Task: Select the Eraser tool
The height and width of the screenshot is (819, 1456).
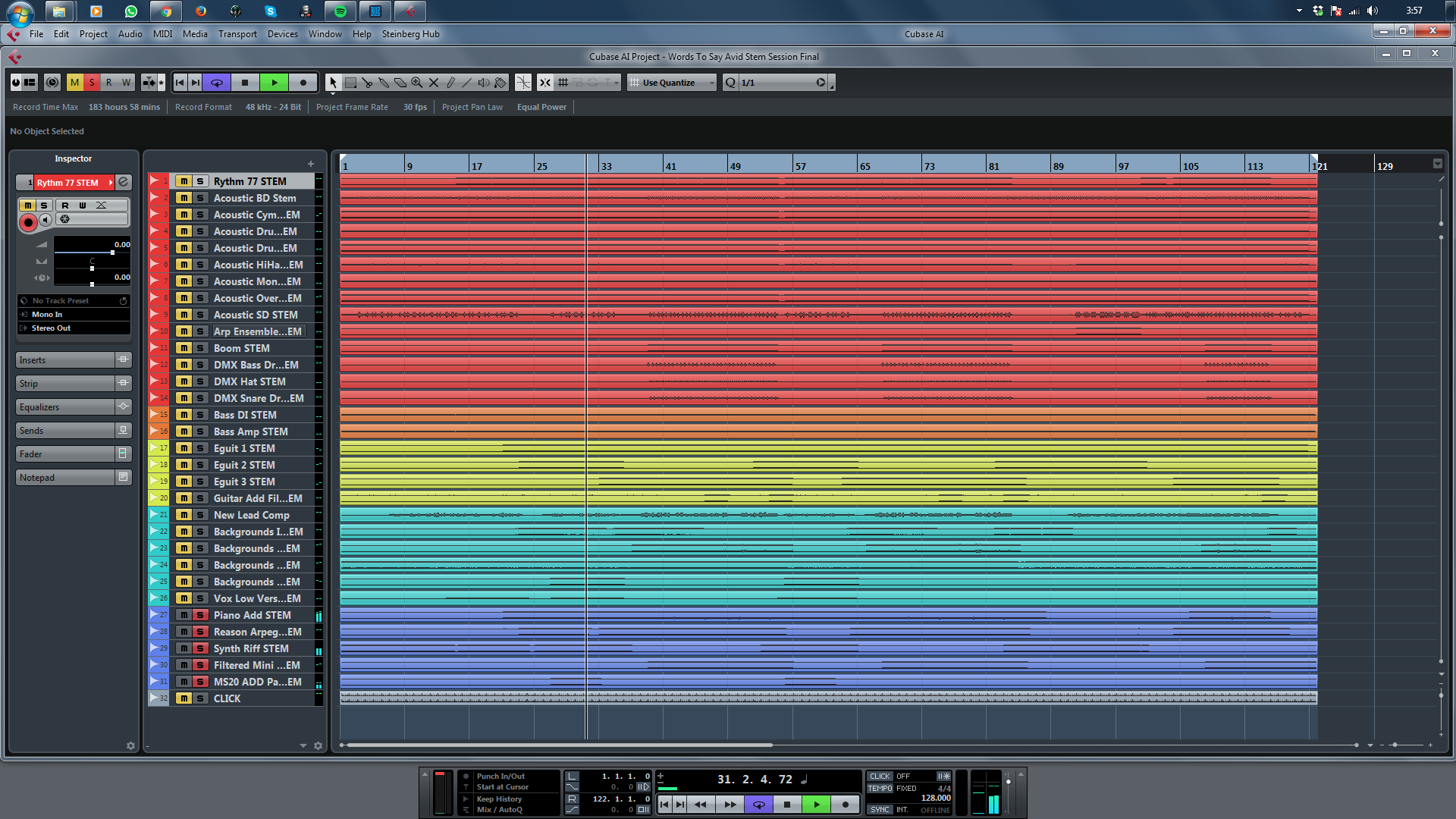Action: tap(400, 83)
